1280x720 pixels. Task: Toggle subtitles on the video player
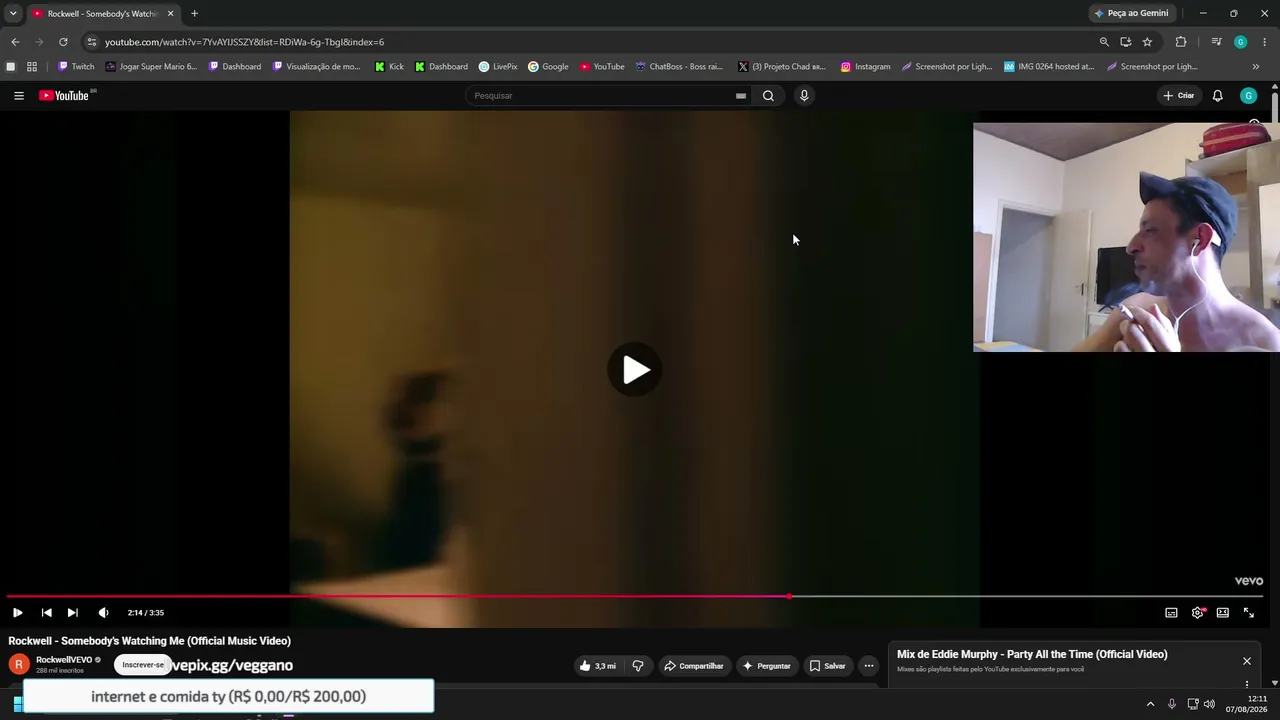click(x=1171, y=612)
